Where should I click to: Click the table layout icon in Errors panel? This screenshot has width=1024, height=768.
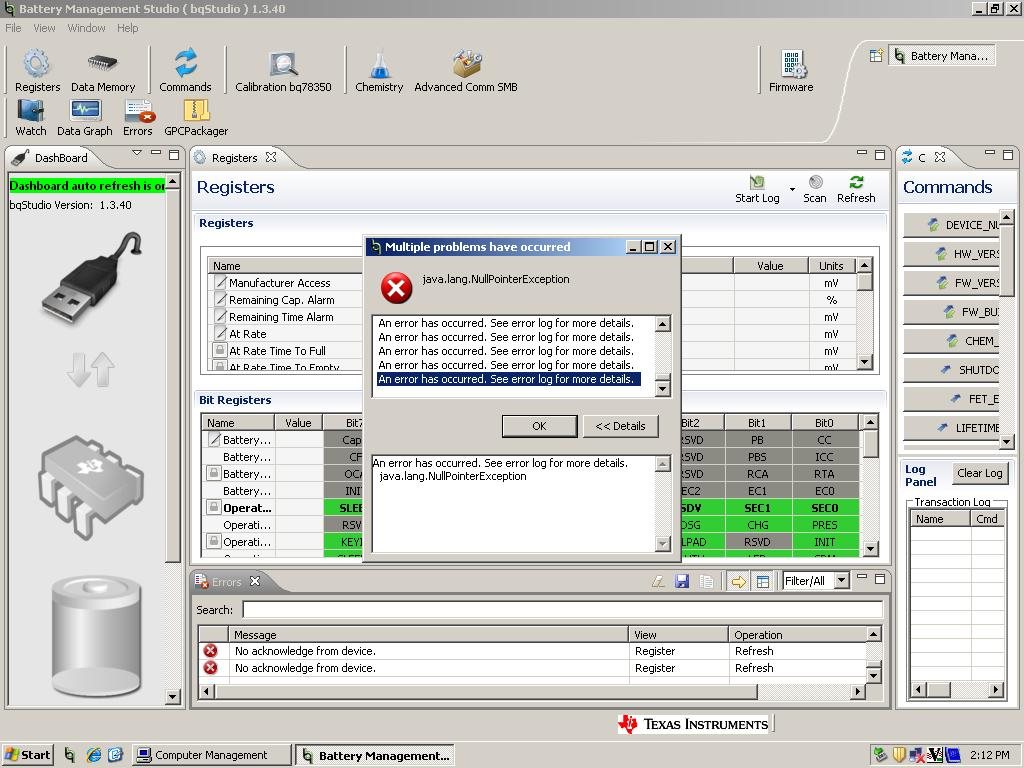(x=763, y=581)
